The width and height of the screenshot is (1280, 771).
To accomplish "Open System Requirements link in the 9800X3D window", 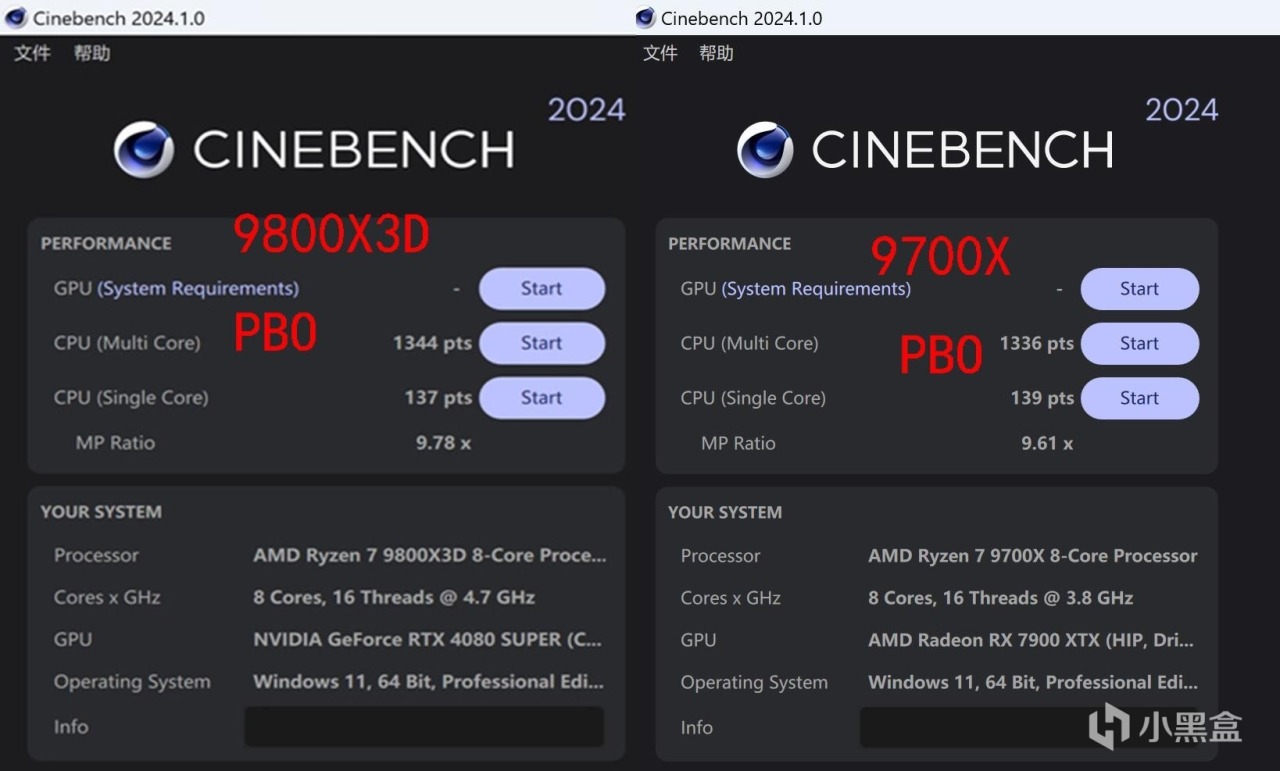I will (x=198, y=288).
